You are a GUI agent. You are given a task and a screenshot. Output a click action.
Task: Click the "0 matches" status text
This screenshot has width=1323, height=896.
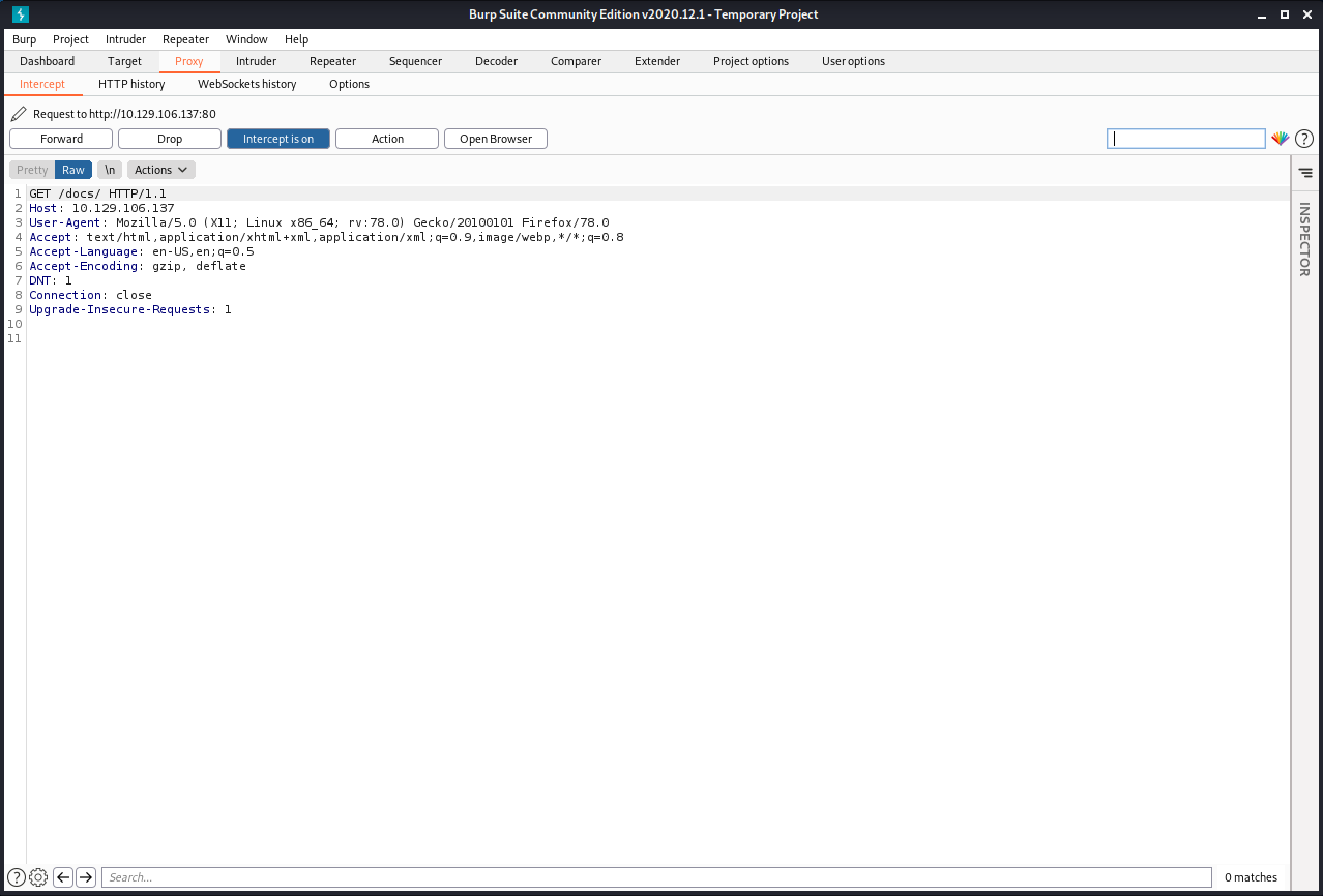[1250, 877]
